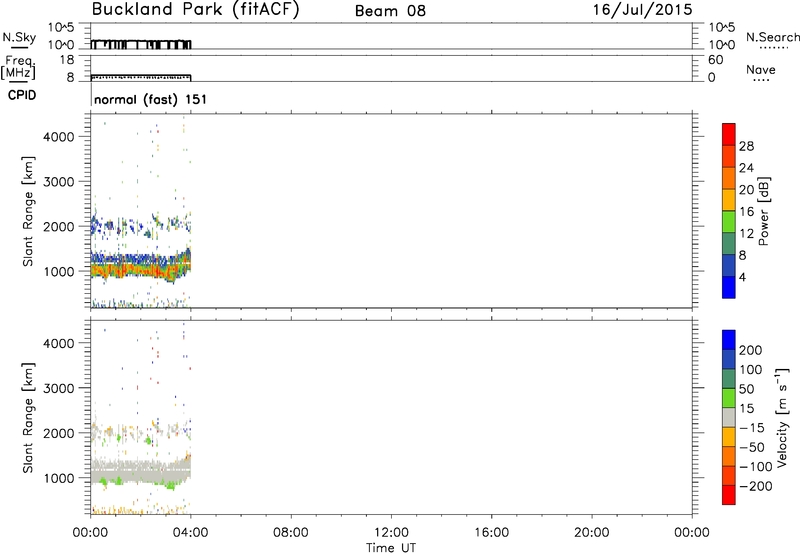Click the power panel's 1000 km backscatter band
Image resolution: width=800 pixels, height=554 pixels.
[x=141, y=265]
